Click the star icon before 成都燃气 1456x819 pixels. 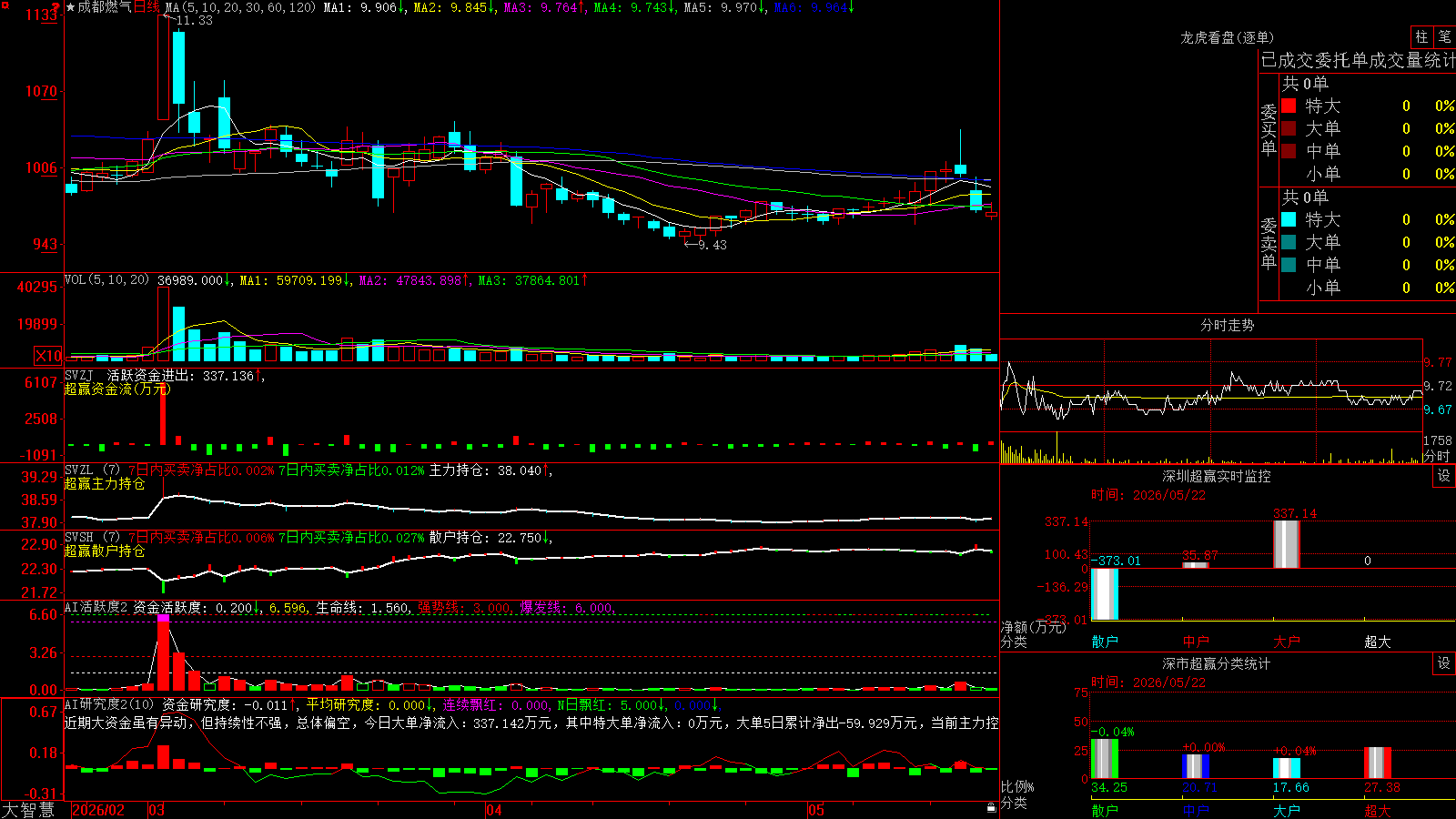(x=70, y=7)
